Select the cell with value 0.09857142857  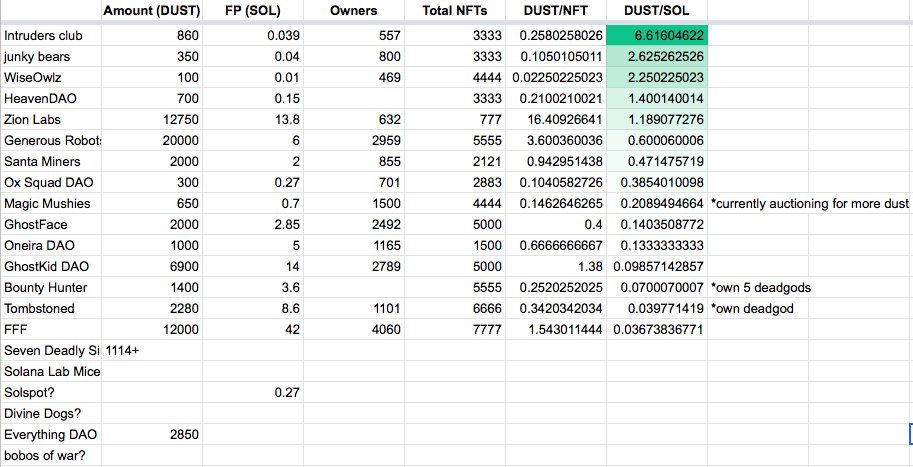click(657, 266)
